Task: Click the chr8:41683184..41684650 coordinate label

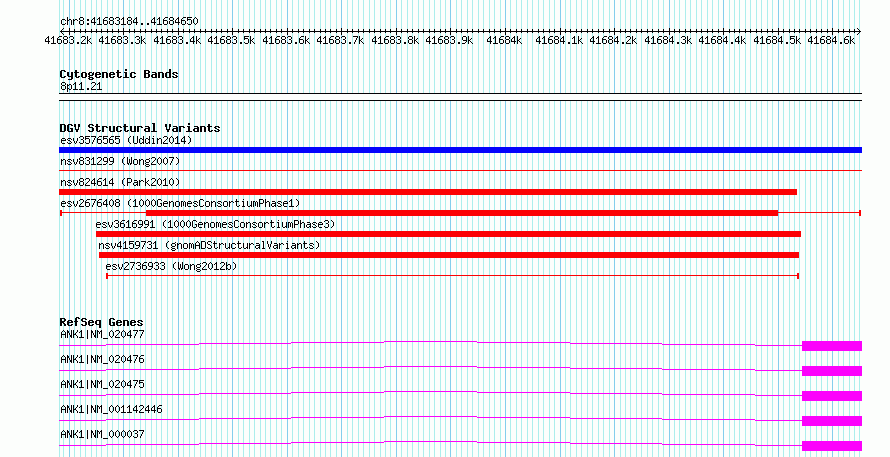Action: pyautogui.click(x=129, y=22)
